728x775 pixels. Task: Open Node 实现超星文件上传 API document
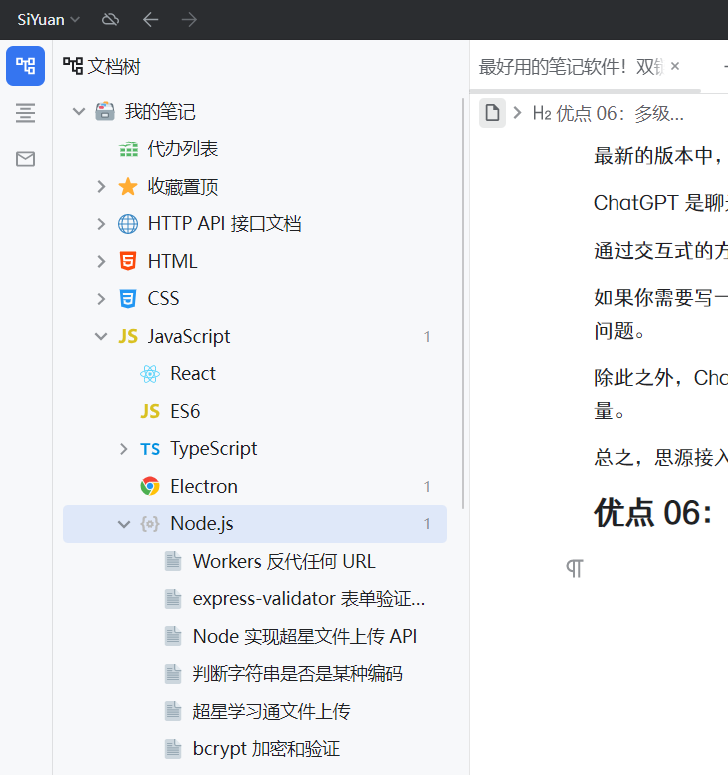(305, 637)
